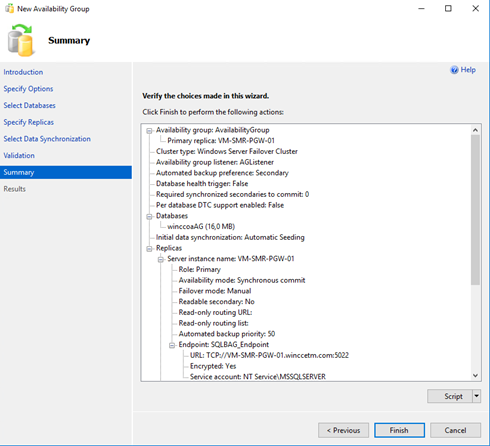Go to the Introduction page
The image size is (490, 446).
(x=23, y=72)
